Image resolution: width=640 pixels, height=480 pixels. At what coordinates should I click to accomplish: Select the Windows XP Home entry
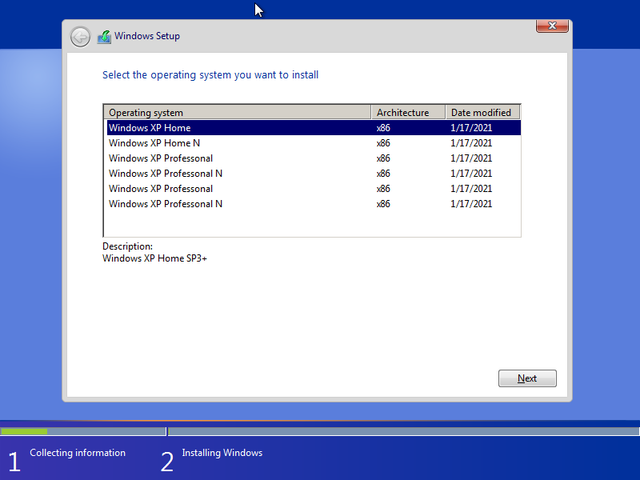point(150,128)
